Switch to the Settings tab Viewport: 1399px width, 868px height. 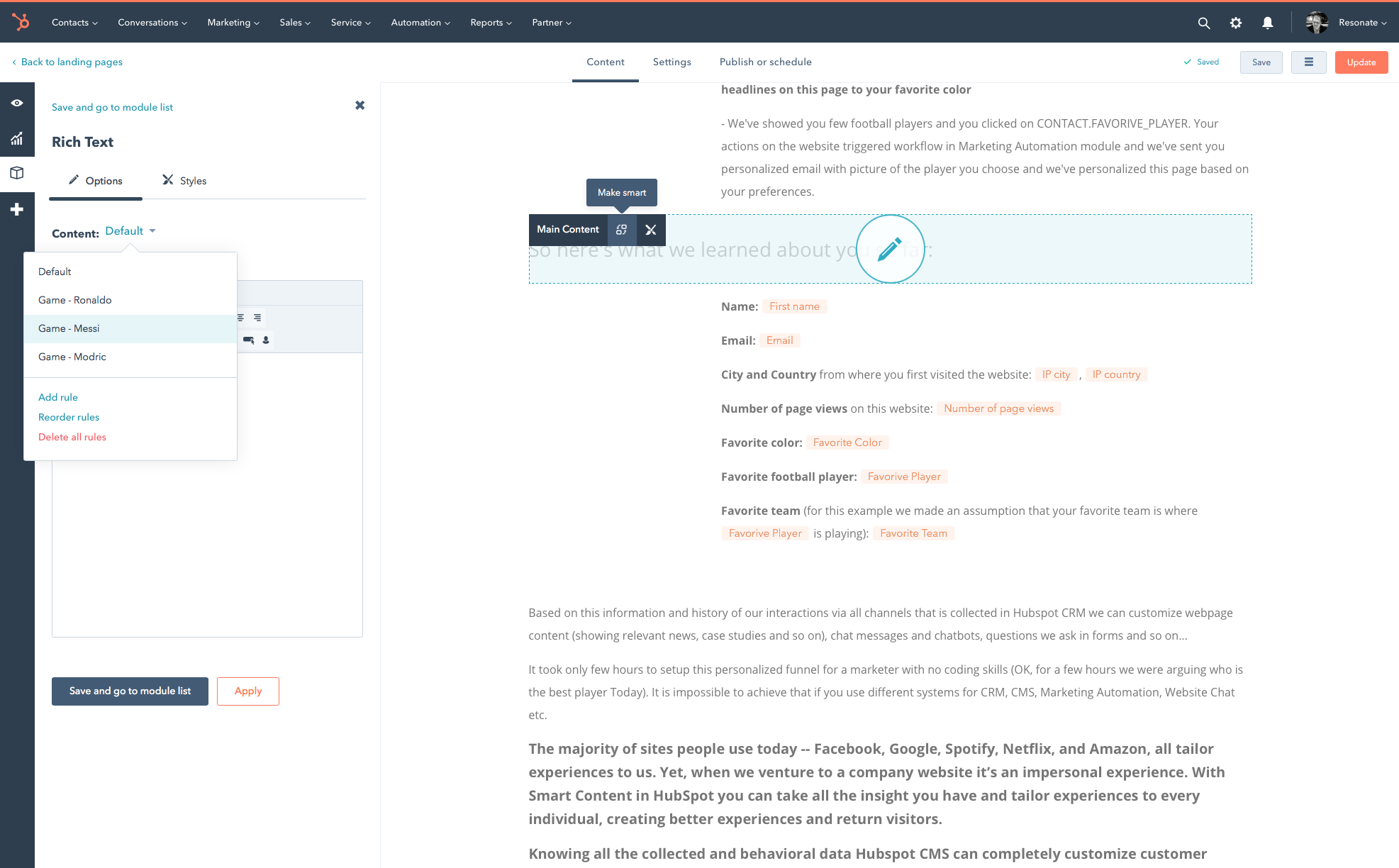pos(672,62)
